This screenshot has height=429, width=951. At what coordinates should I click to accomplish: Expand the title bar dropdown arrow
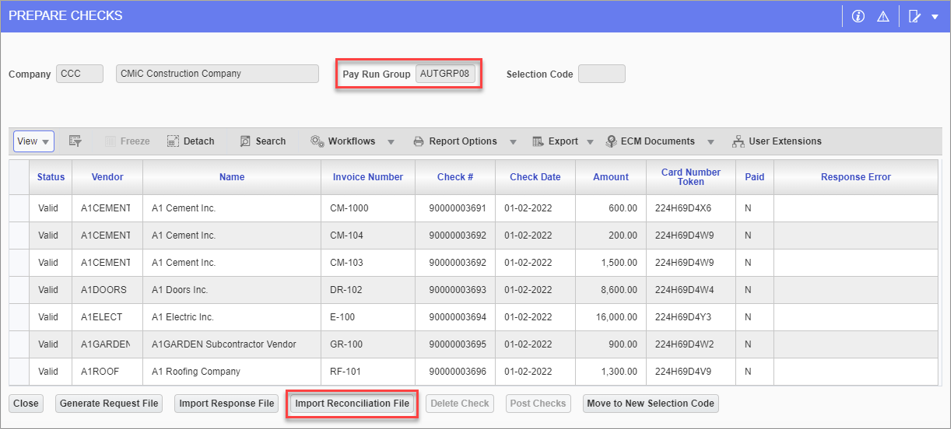pos(934,17)
